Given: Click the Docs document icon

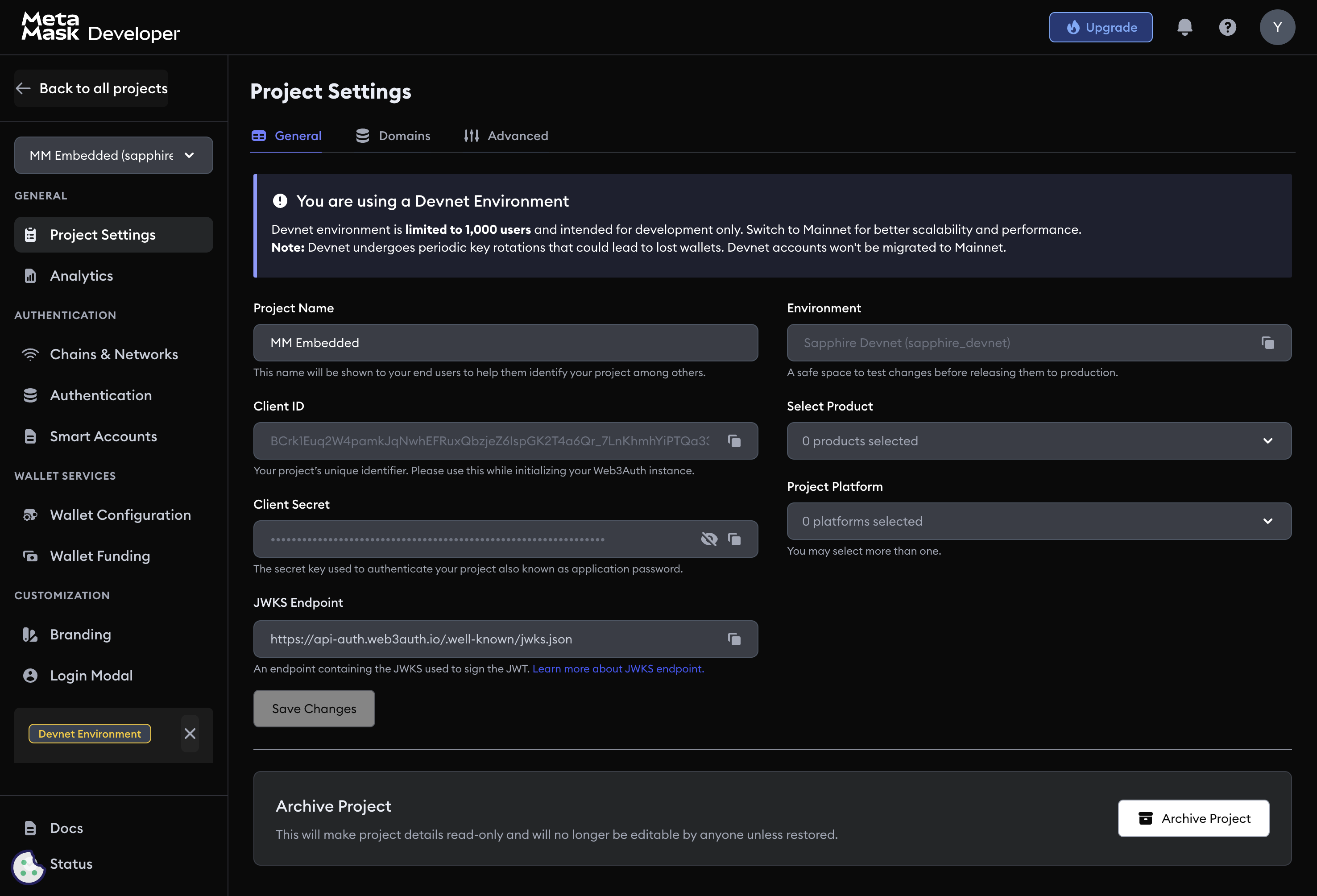Looking at the screenshot, I should click(x=30, y=828).
